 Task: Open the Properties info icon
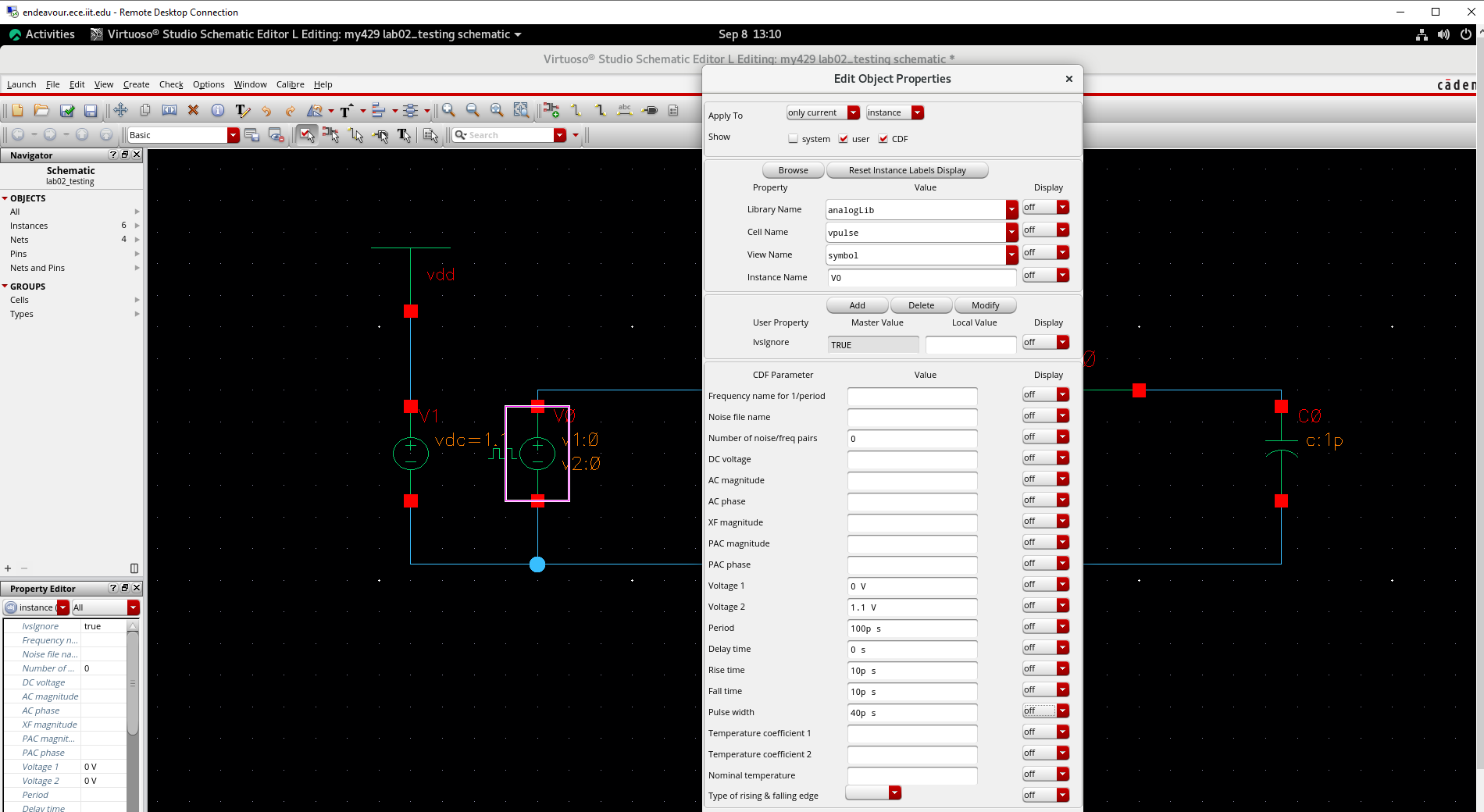(x=218, y=110)
